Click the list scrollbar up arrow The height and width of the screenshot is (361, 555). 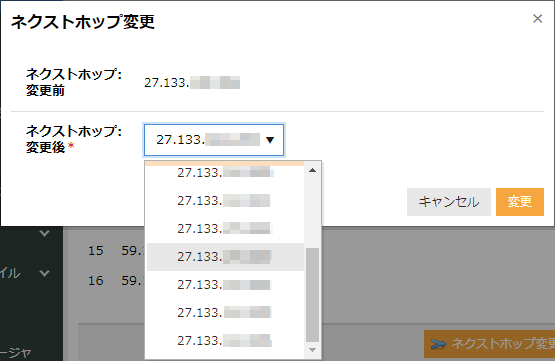312,171
